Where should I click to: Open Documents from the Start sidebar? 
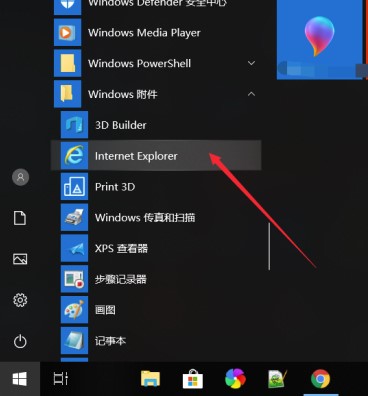(x=20, y=218)
